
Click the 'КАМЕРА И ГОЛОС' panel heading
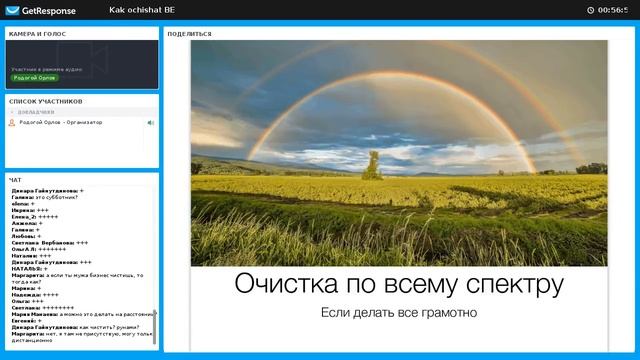37,34
